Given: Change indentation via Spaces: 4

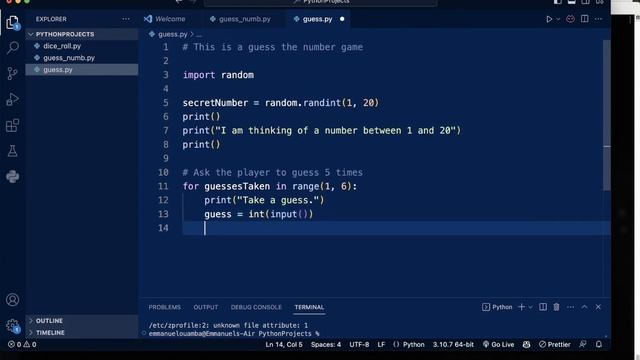Looking at the screenshot, I should point(326,344).
